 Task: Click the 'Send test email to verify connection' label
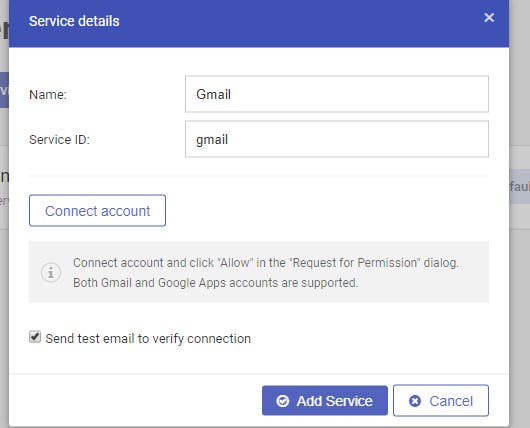[x=148, y=338]
